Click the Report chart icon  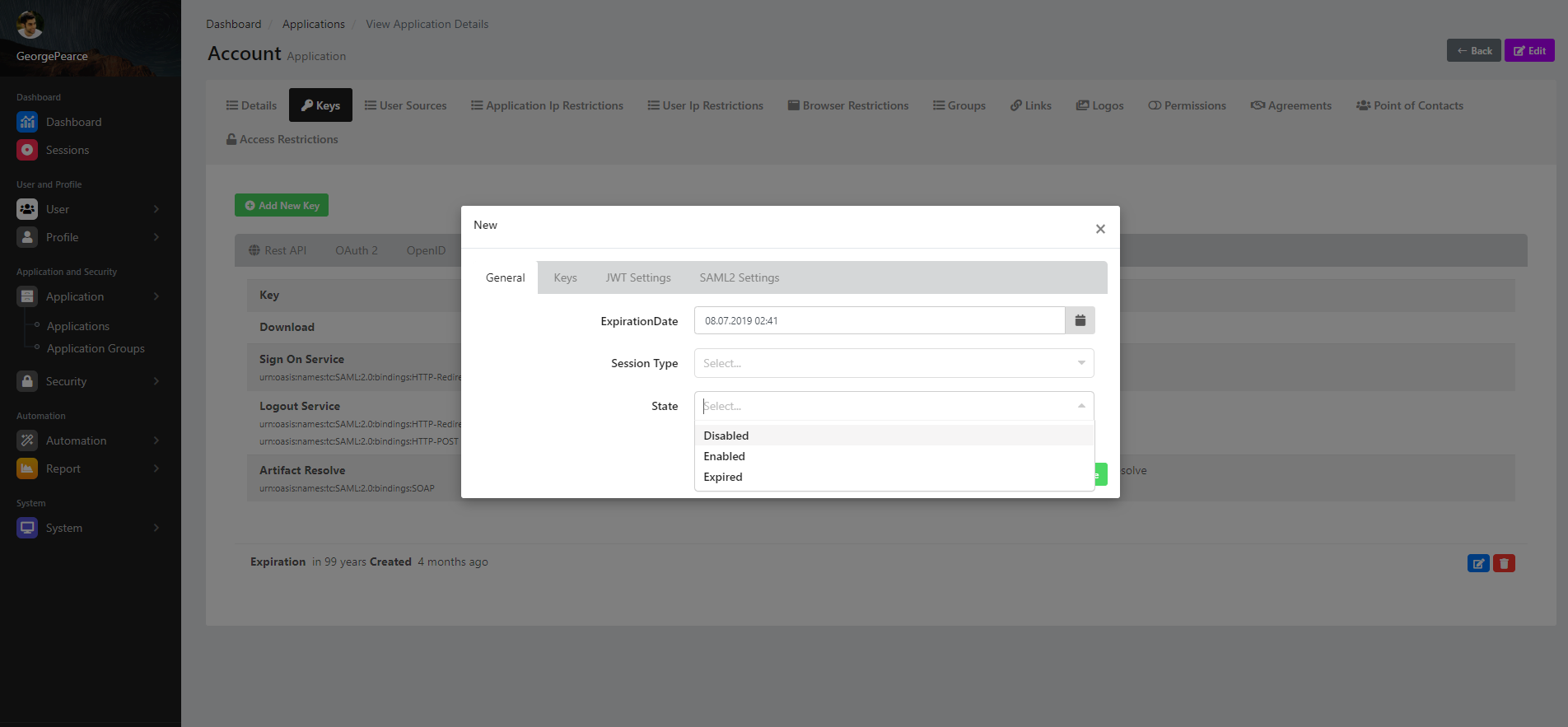pyautogui.click(x=27, y=468)
